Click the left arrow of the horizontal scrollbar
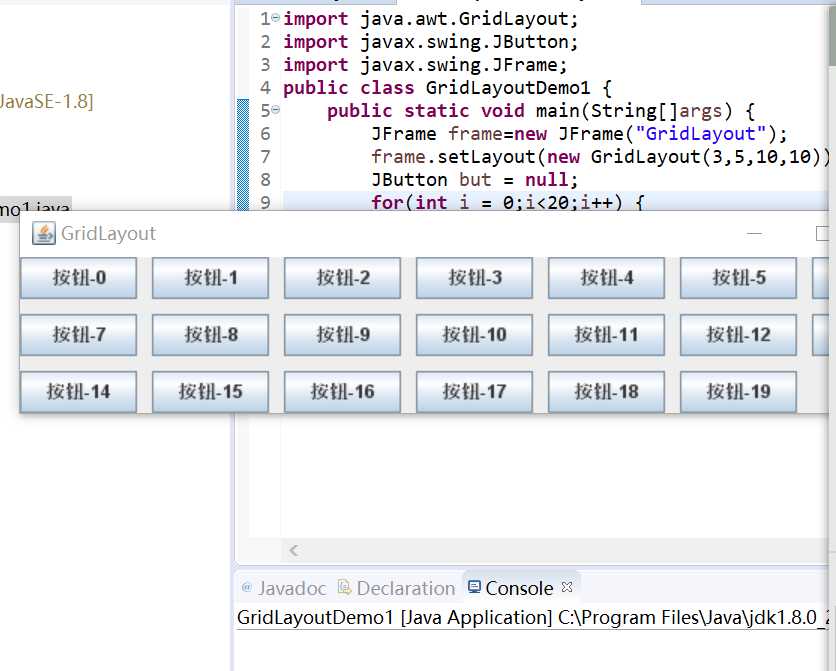 (294, 551)
